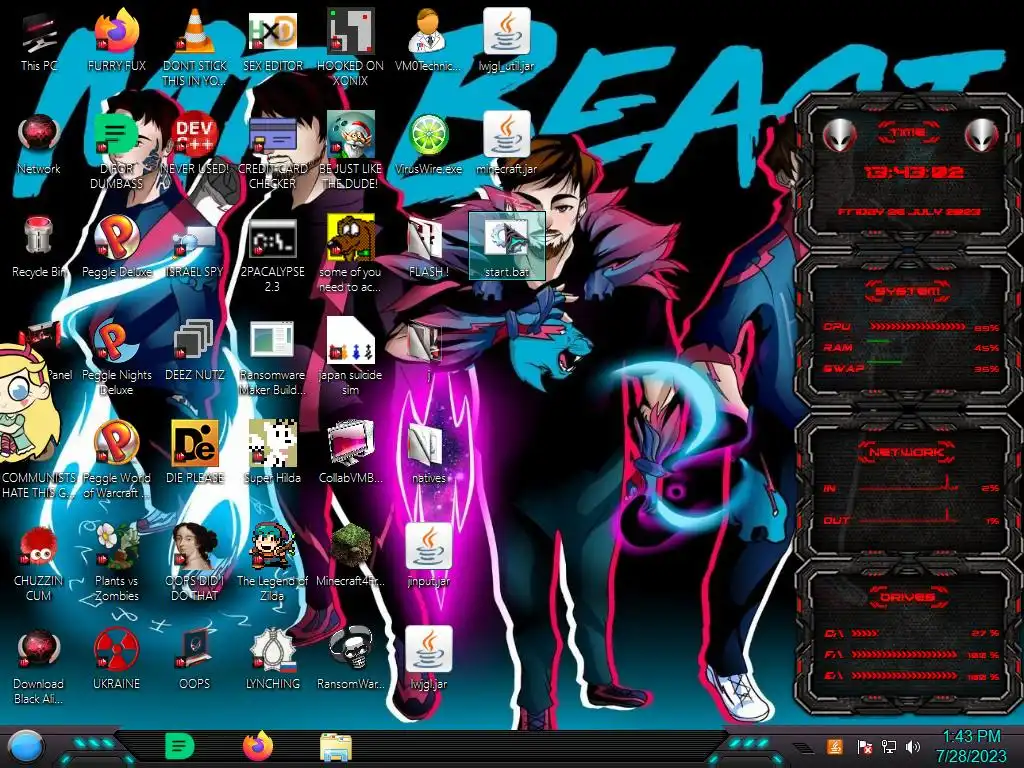Select the dog icon labeled some of you need to ac...
This screenshot has width=1024, height=768.
pyautogui.click(x=350, y=255)
